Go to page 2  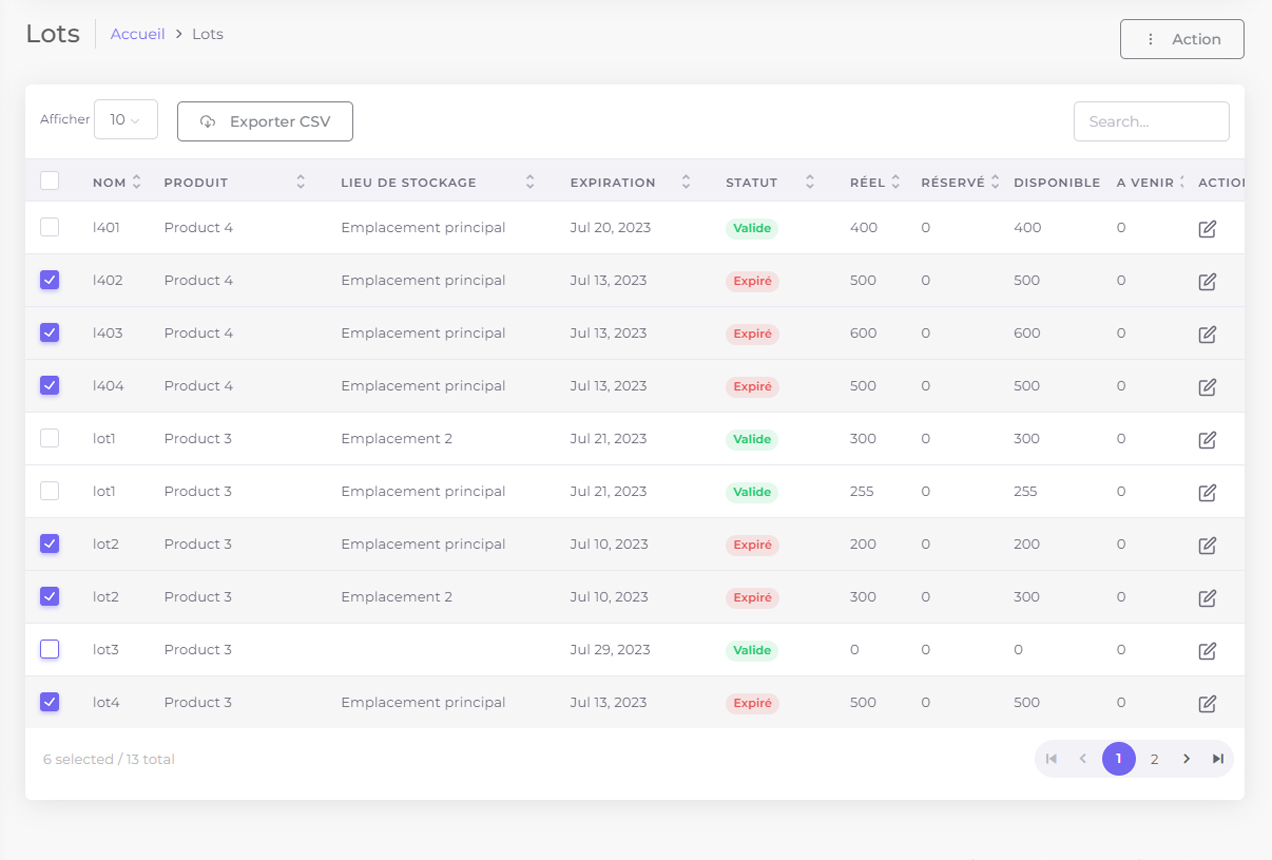pos(1154,759)
